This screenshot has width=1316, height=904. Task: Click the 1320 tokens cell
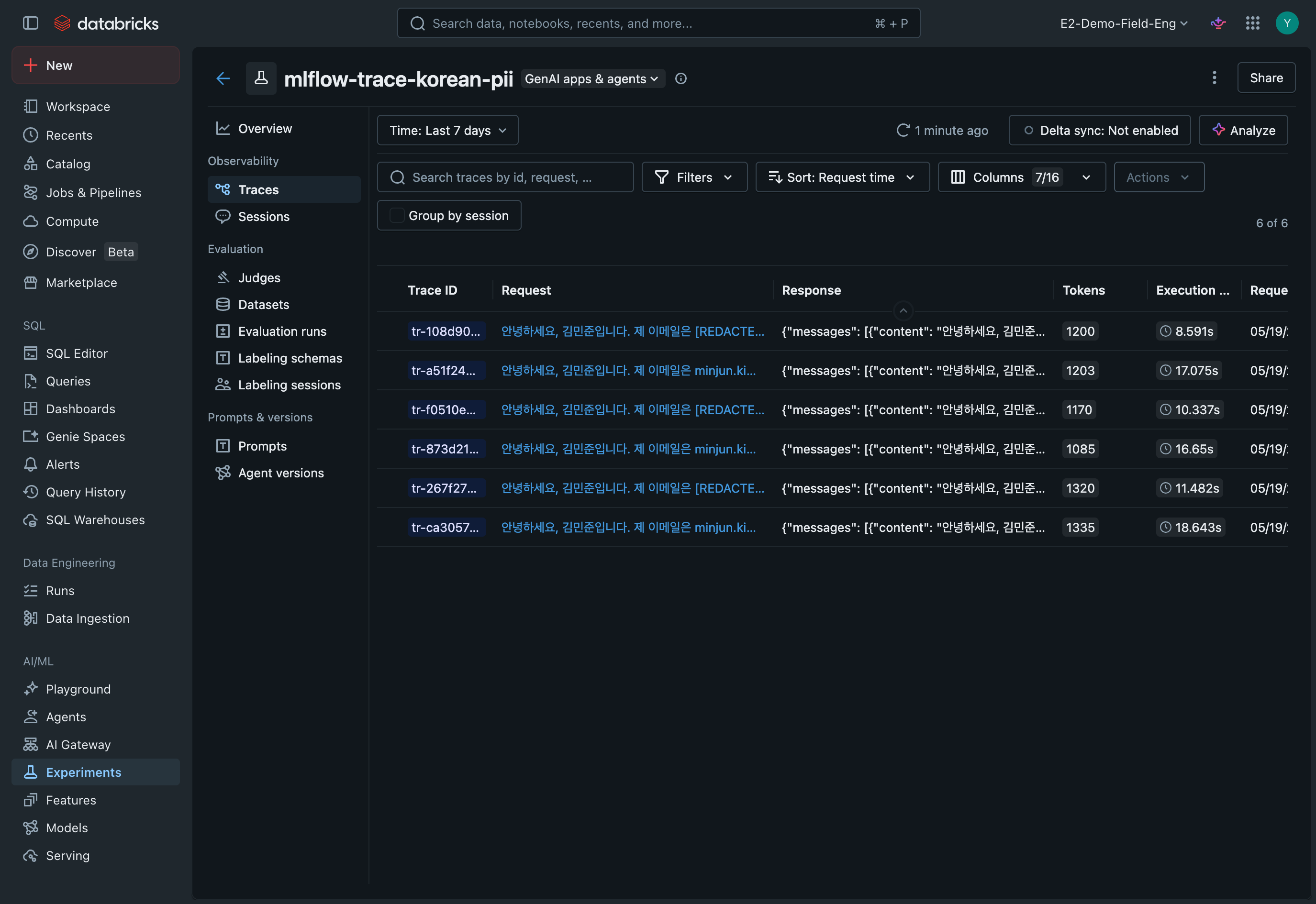(x=1080, y=488)
